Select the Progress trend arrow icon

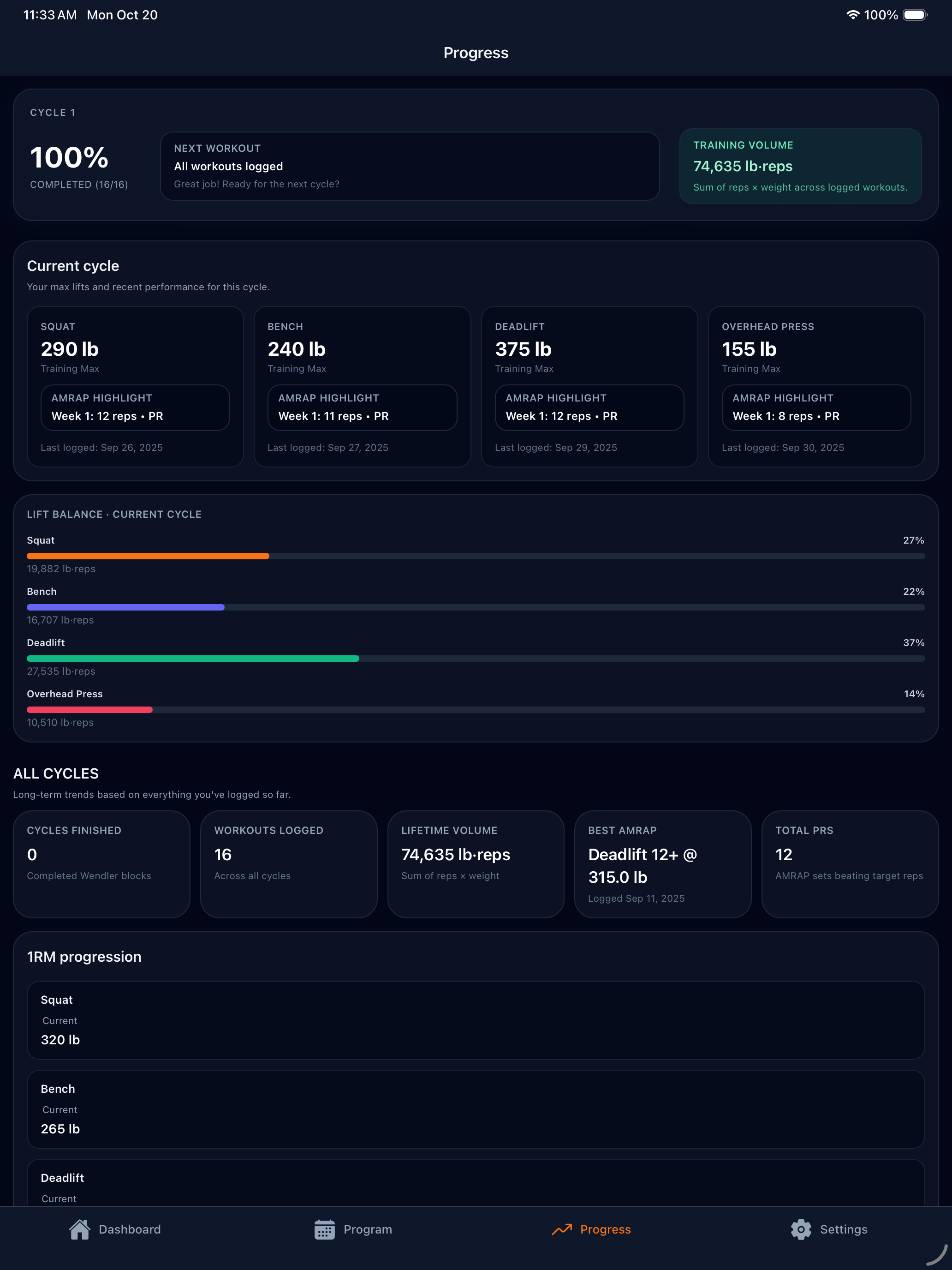(562, 1229)
